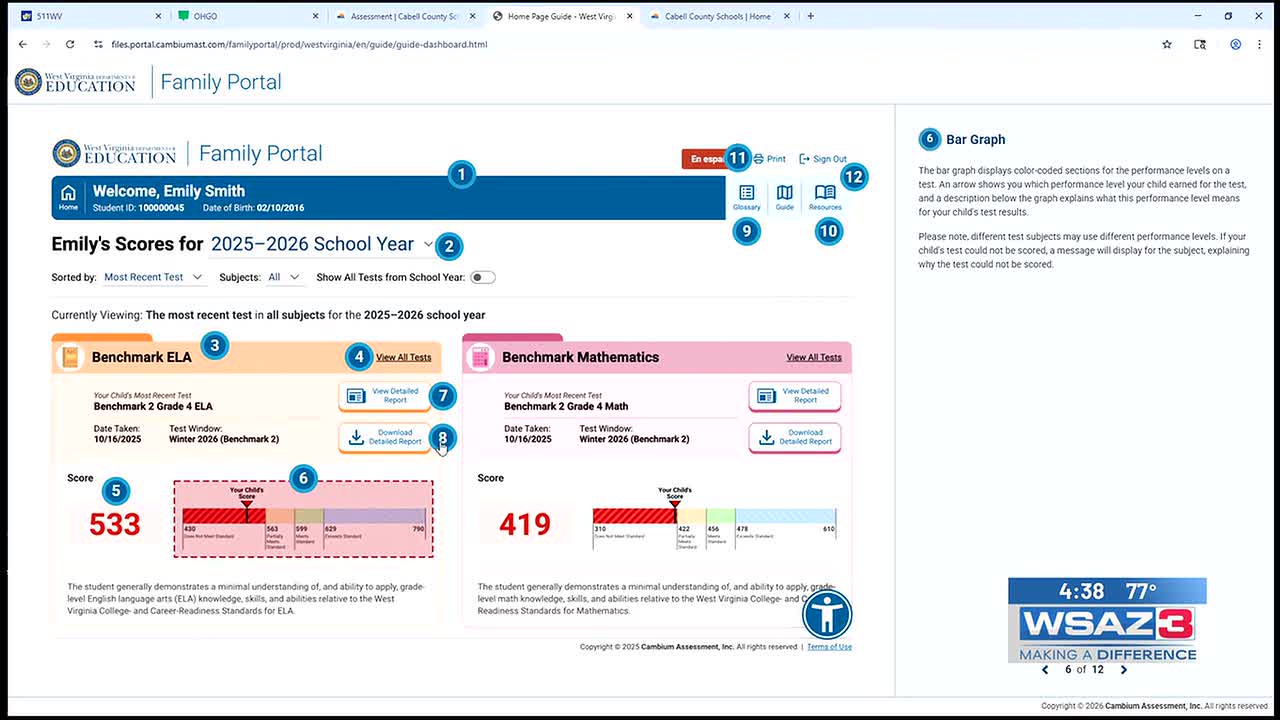Open View All Tests link for Benchmark Mathematics
This screenshot has height=720, width=1280.
[x=813, y=357]
